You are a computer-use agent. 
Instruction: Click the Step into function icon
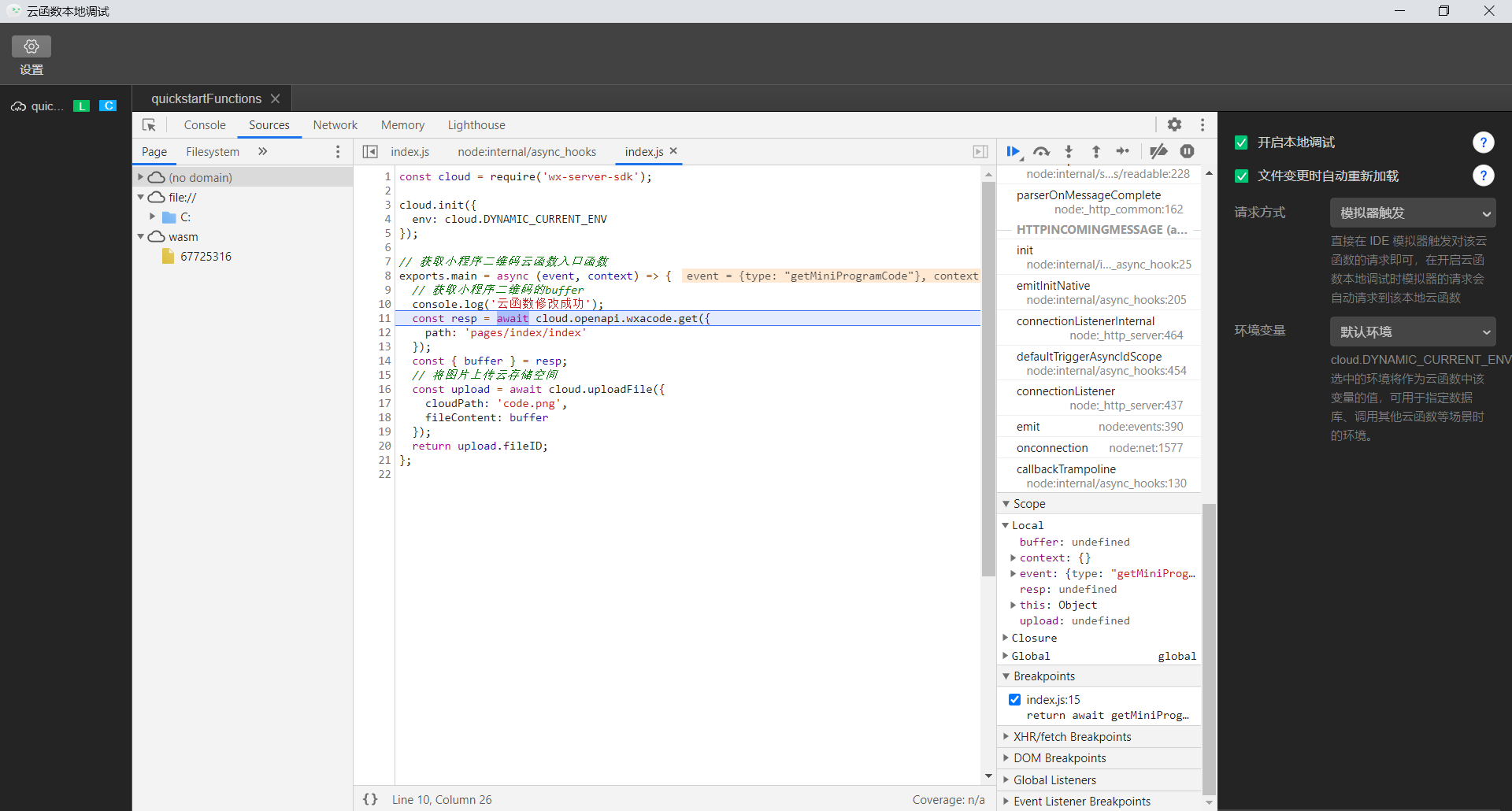pos(1069,151)
